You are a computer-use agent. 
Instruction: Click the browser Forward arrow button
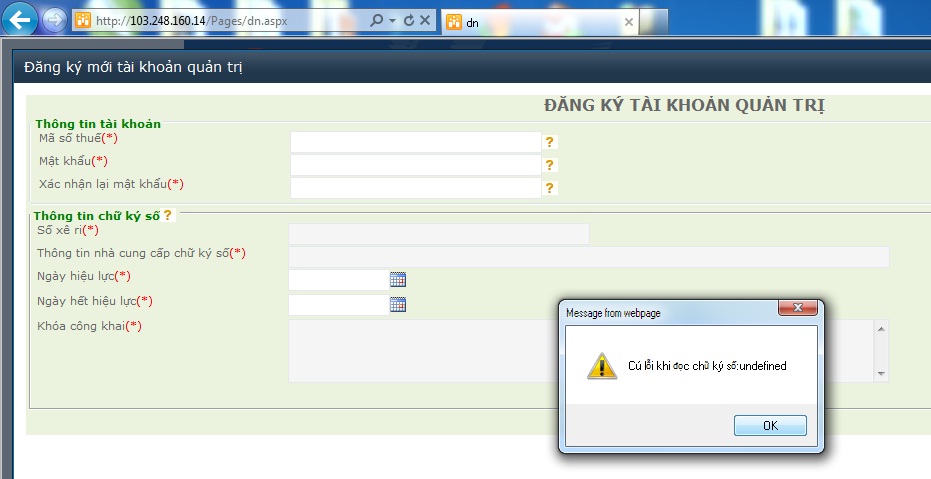click(54, 19)
